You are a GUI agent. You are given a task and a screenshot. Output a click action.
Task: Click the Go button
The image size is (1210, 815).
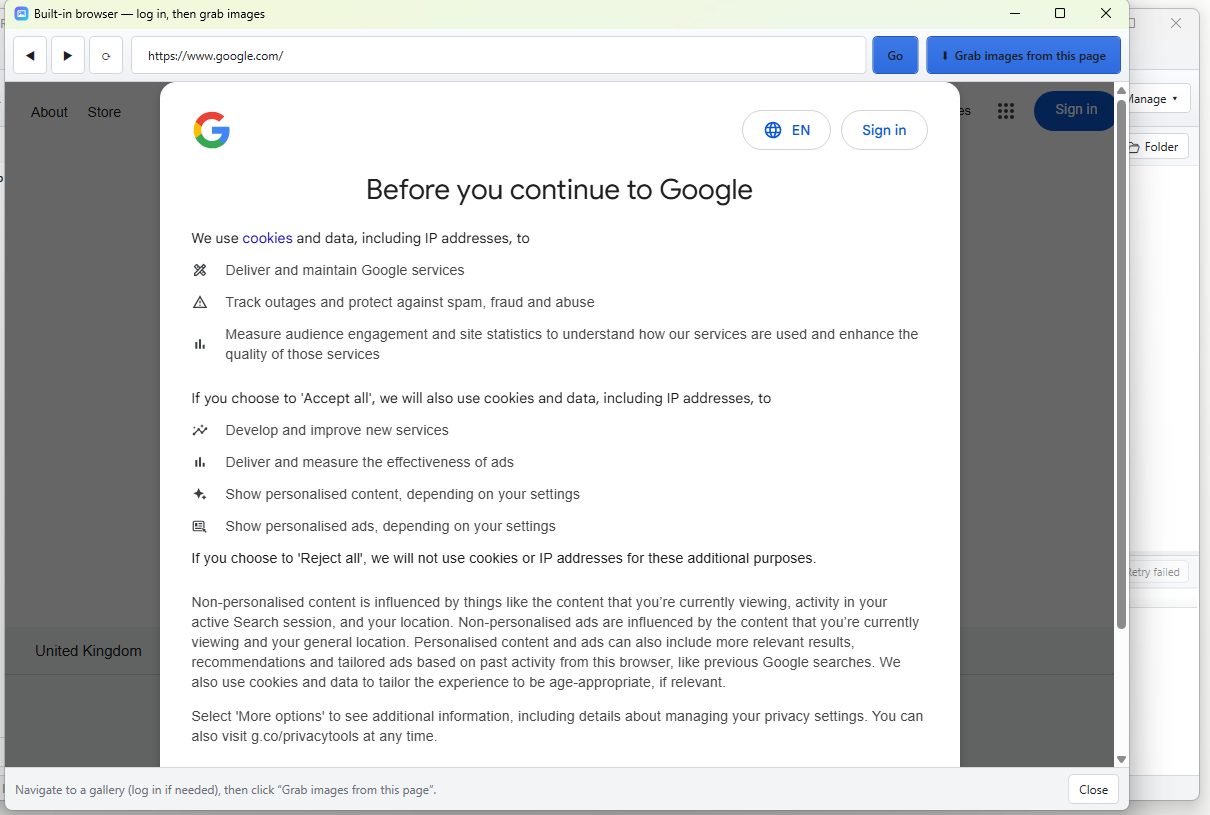point(895,56)
